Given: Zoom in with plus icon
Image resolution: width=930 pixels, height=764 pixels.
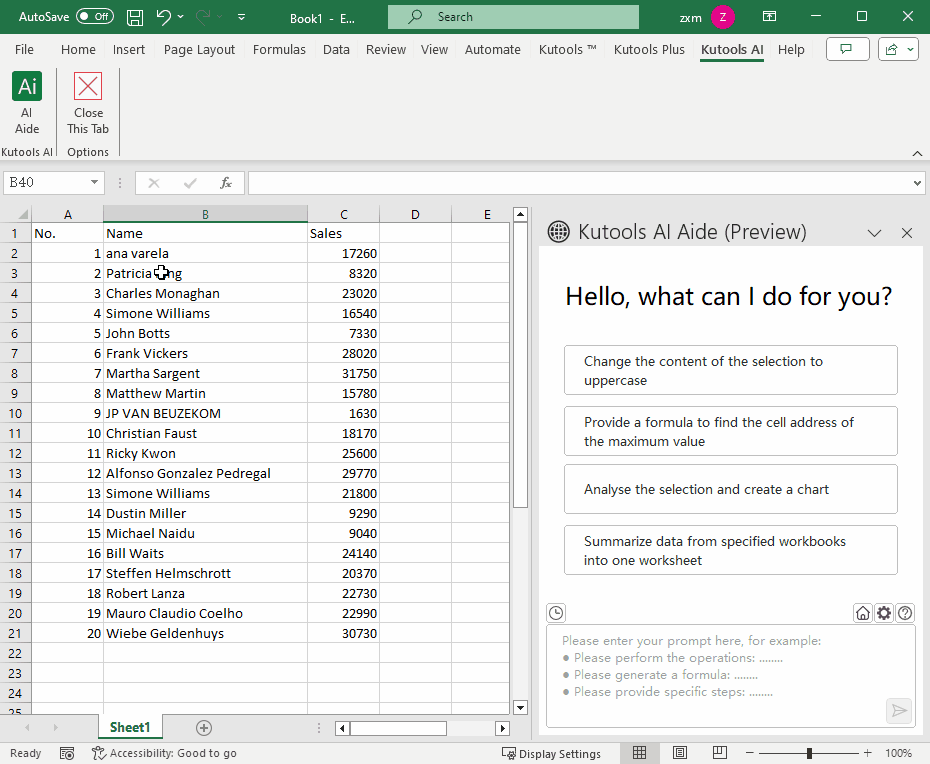Looking at the screenshot, I should [x=867, y=753].
